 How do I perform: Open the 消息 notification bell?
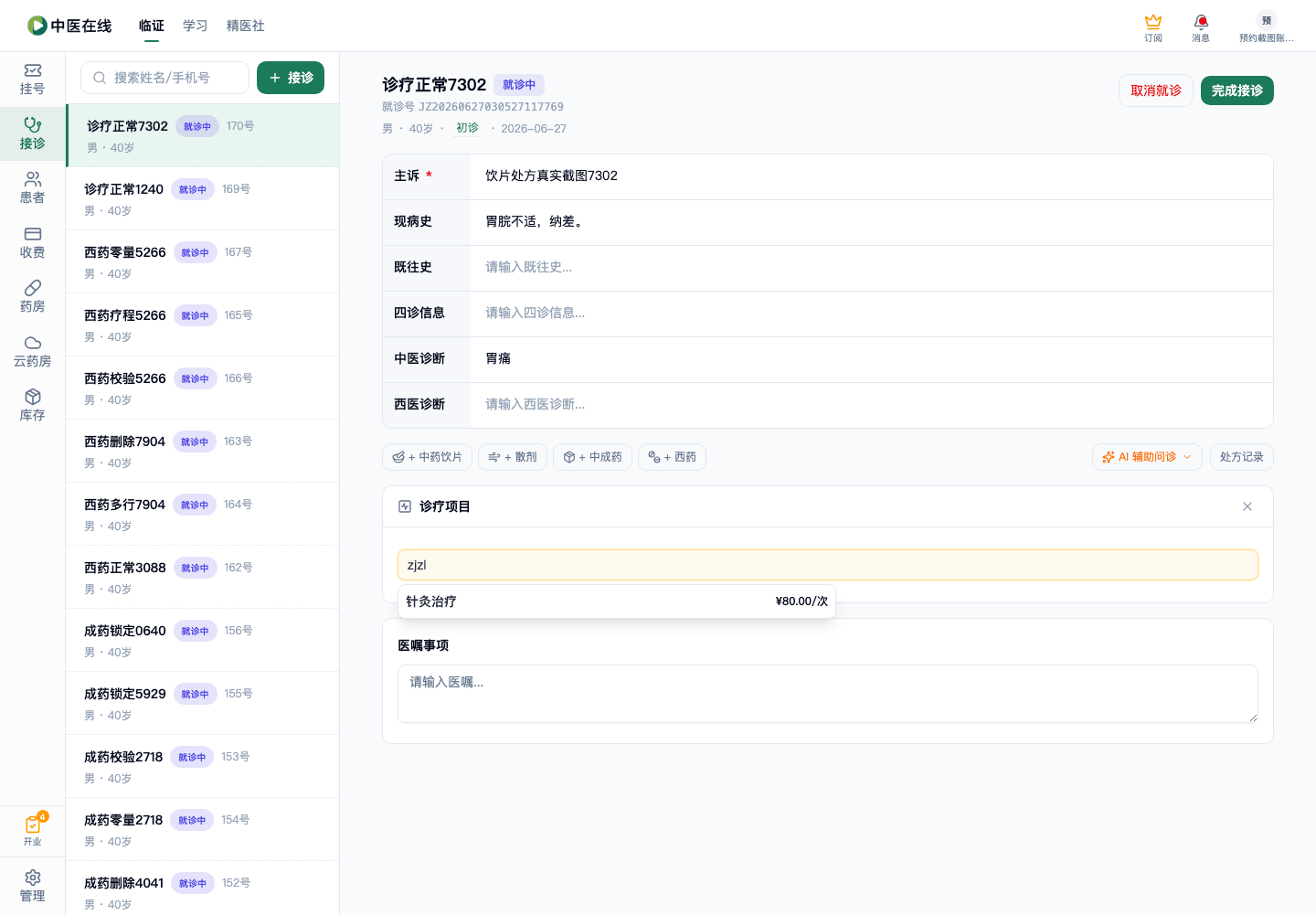click(1201, 27)
